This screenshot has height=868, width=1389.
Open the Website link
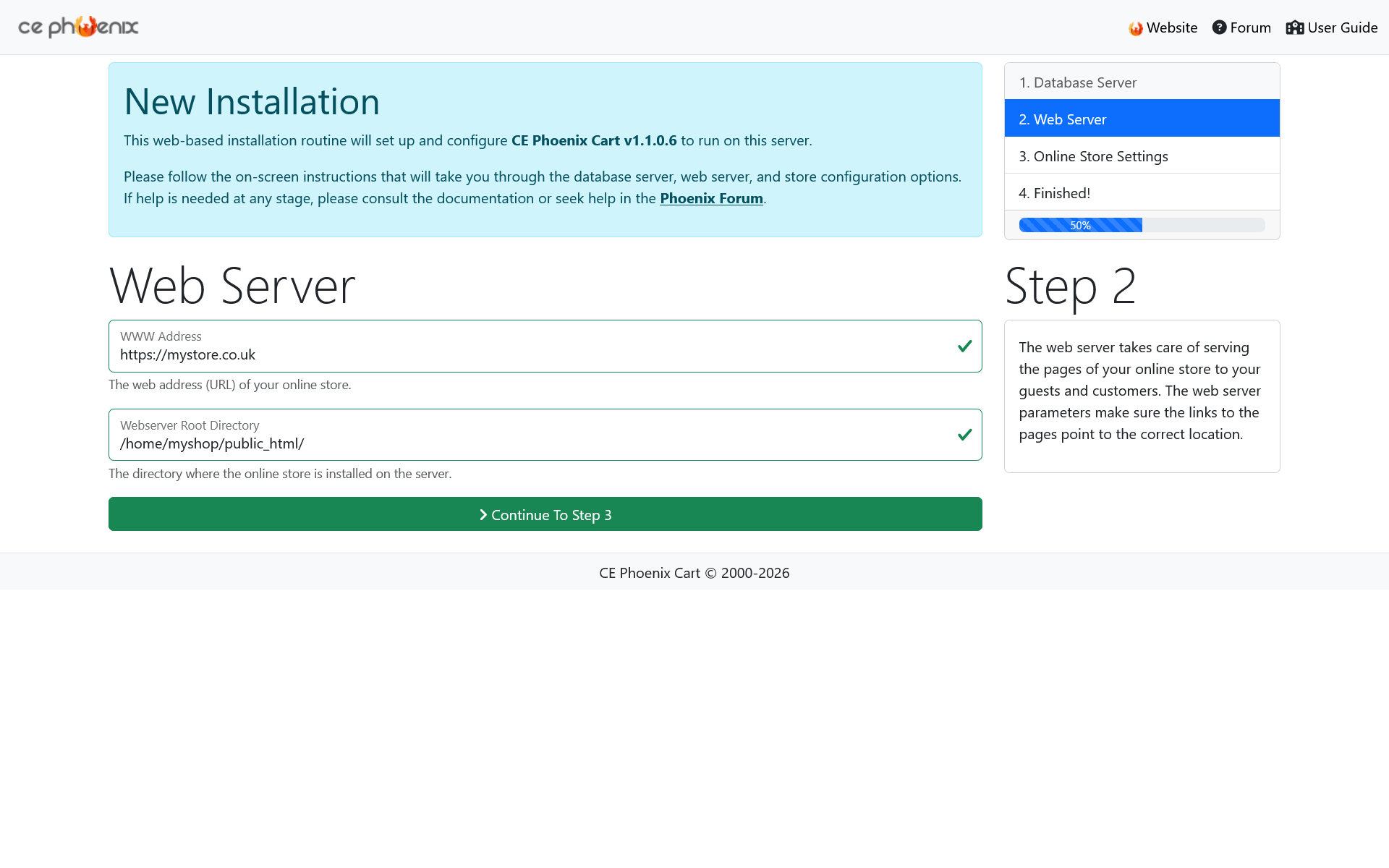pyautogui.click(x=1163, y=27)
